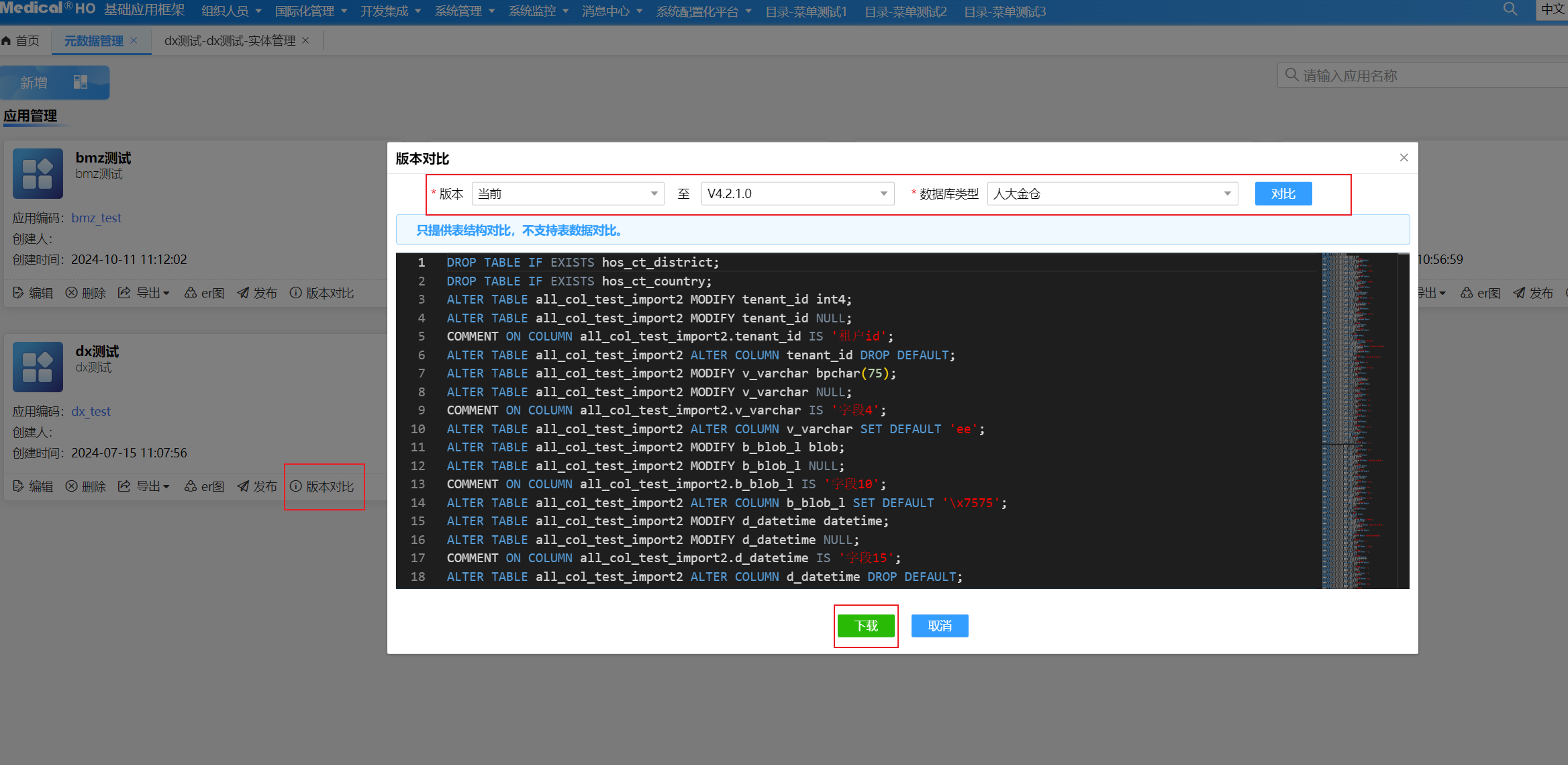Open the 当前 version dropdown

[568, 193]
